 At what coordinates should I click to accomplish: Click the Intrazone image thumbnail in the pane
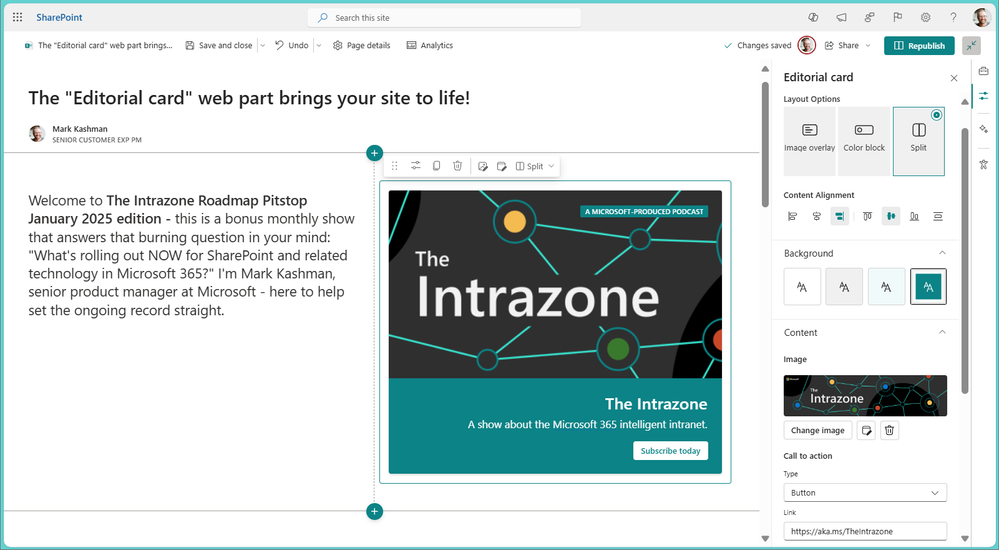[865, 396]
